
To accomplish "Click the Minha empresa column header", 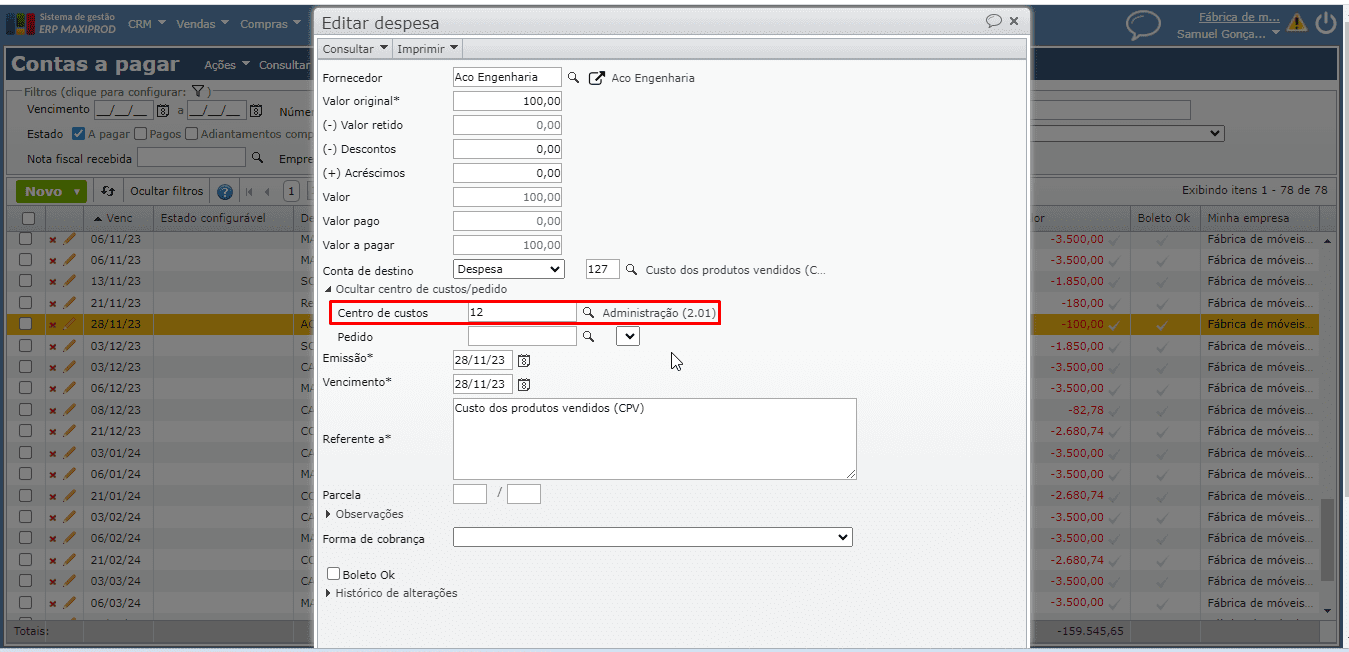I will coord(1260,218).
